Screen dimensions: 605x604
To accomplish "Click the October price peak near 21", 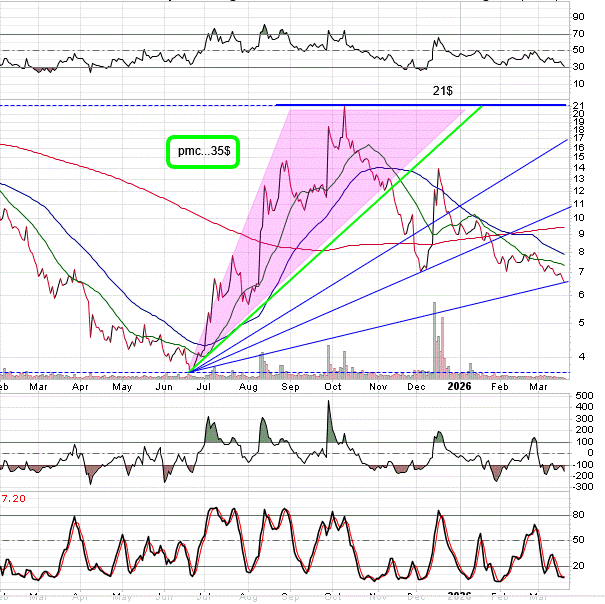I will 344,108.
